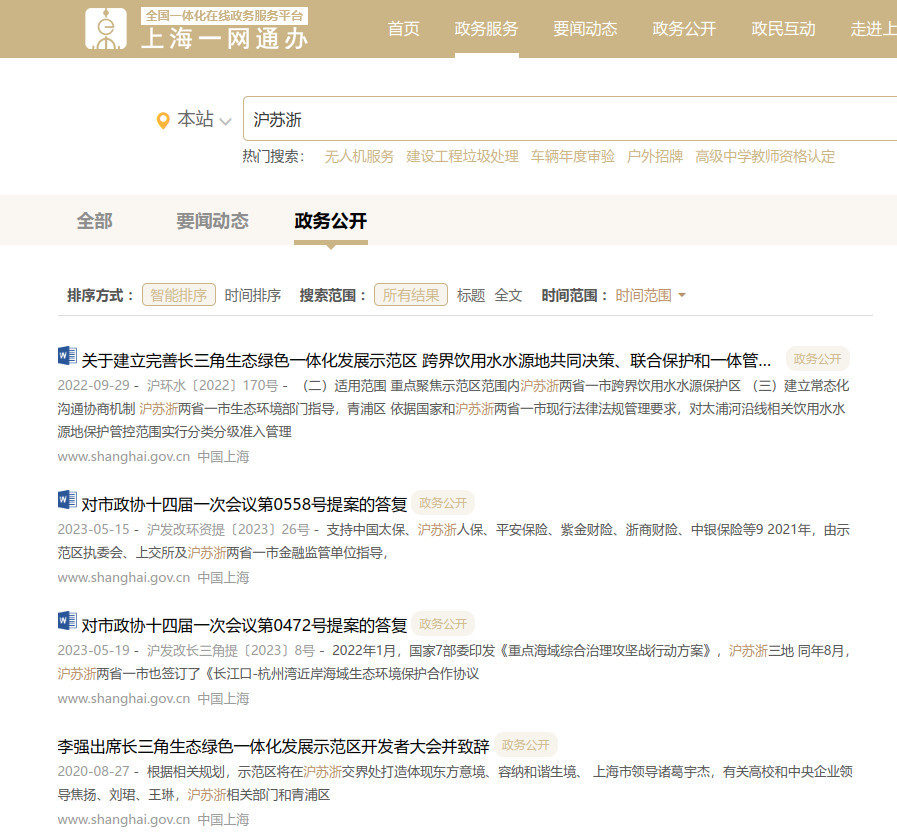The image size is (897, 833).
Task: Select 智能排序 sort option
Action: coord(179,295)
